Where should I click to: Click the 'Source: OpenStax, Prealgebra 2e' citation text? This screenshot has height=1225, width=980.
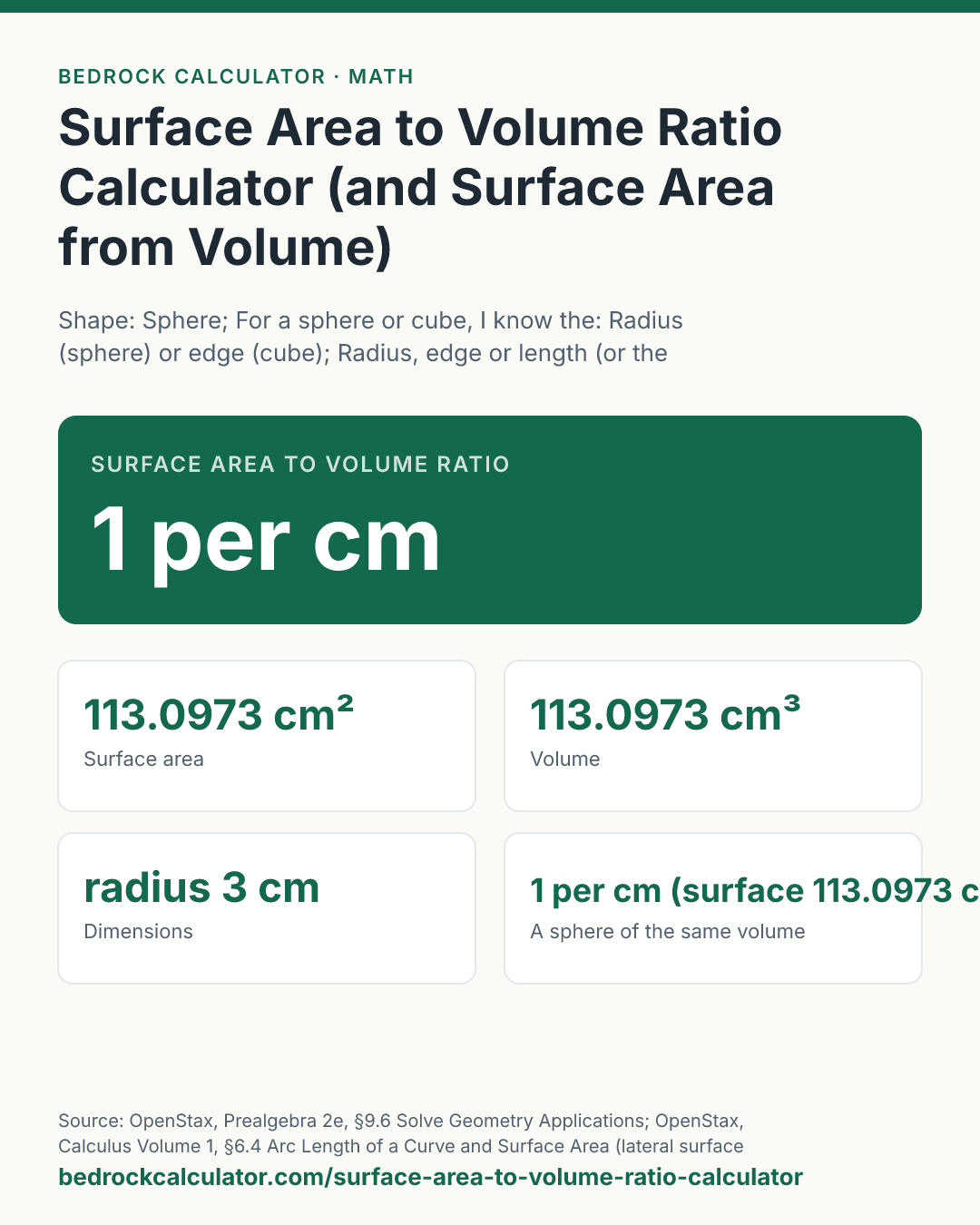click(x=401, y=1133)
